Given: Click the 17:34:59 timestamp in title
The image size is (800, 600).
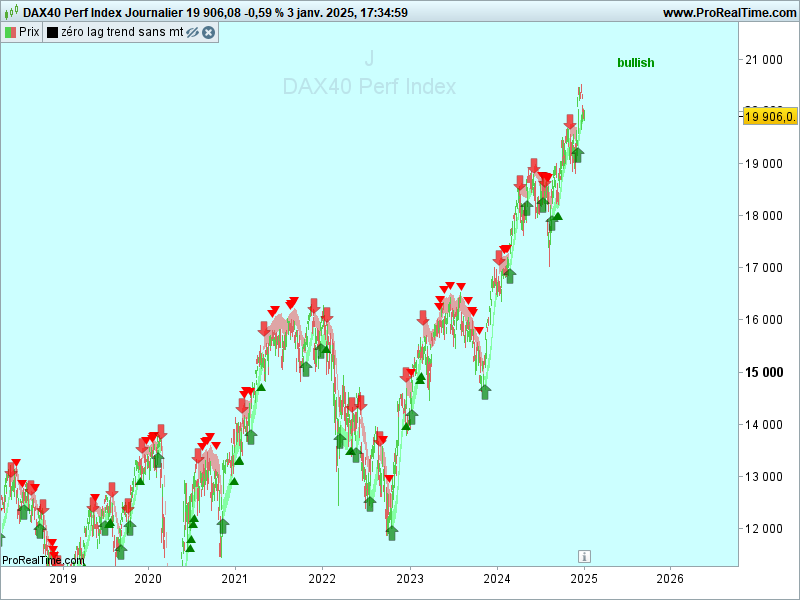Looking at the screenshot, I should coord(384,13).
